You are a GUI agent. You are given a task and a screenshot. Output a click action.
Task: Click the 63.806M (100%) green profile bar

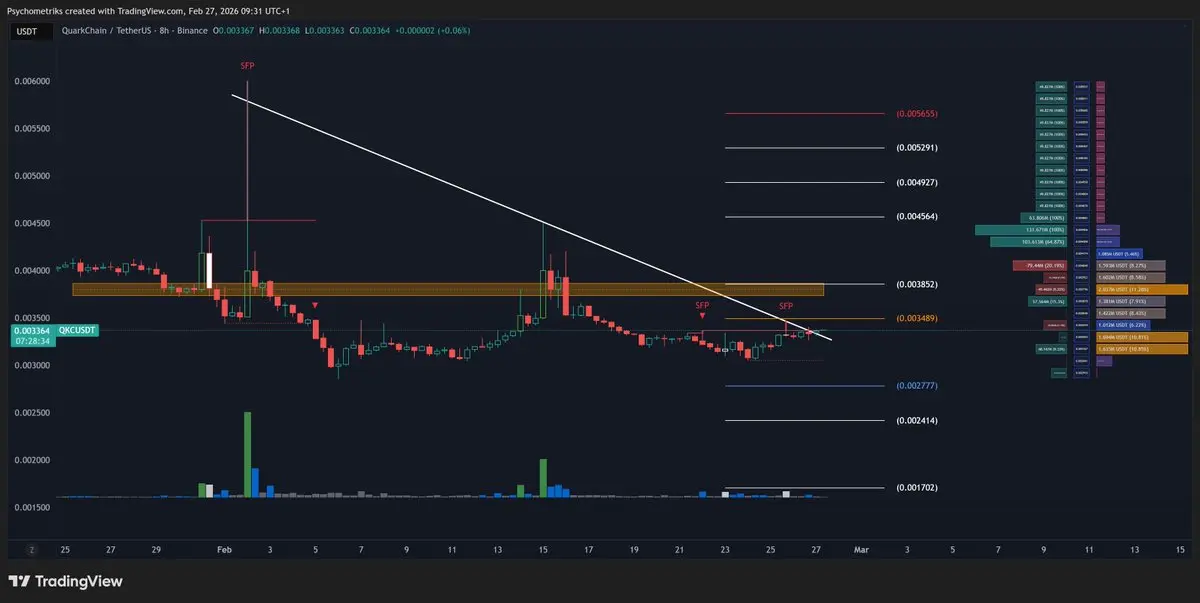point(1044,218)
